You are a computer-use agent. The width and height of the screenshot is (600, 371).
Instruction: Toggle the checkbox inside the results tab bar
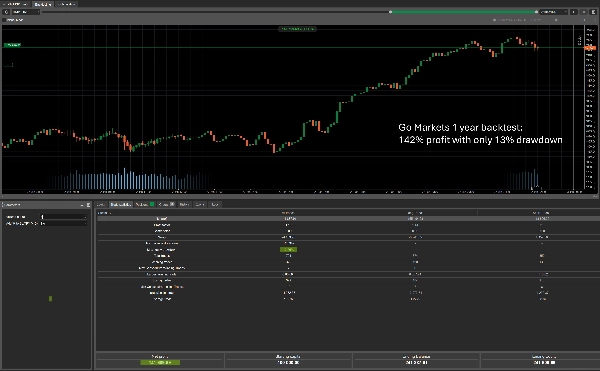pyautogui.click(x=172, y=205)
